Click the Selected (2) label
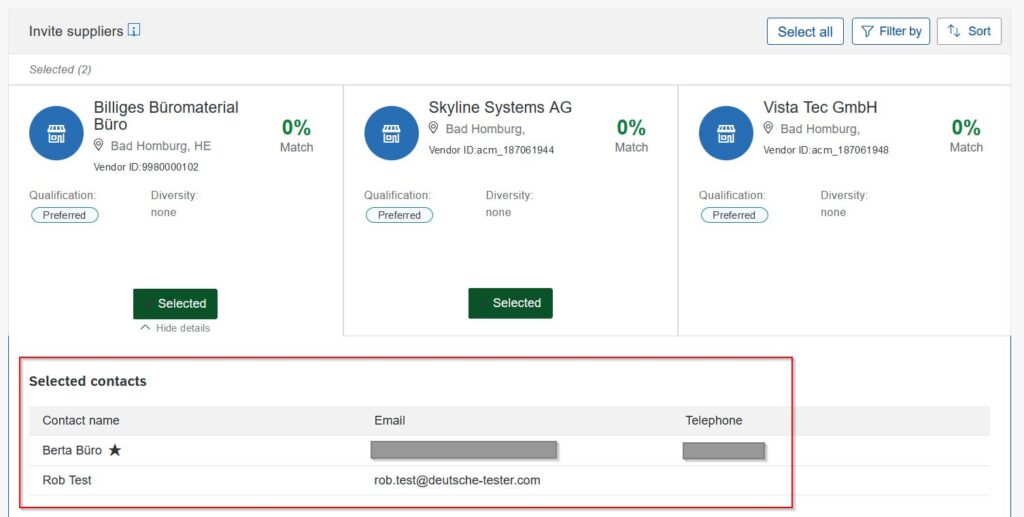 click(60, 69)
